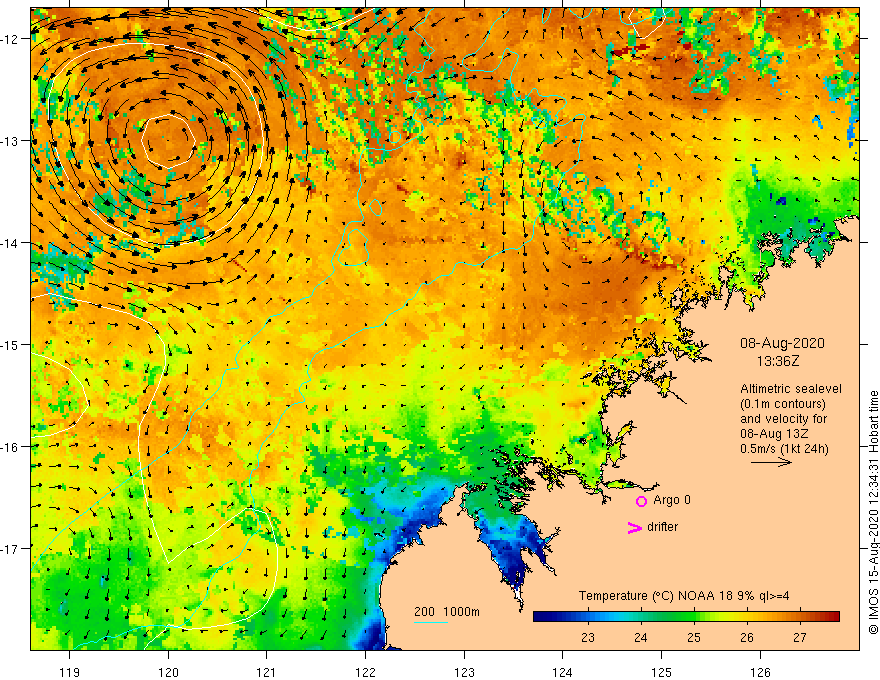The width and height of the screenshot is (880, 680).
Task: Click the cyan depth contour legend line
Action: [431, 622]
